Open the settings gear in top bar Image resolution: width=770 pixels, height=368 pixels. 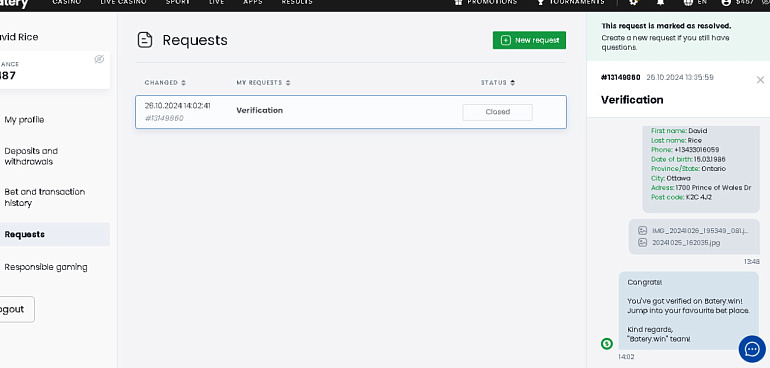(634, 2)
